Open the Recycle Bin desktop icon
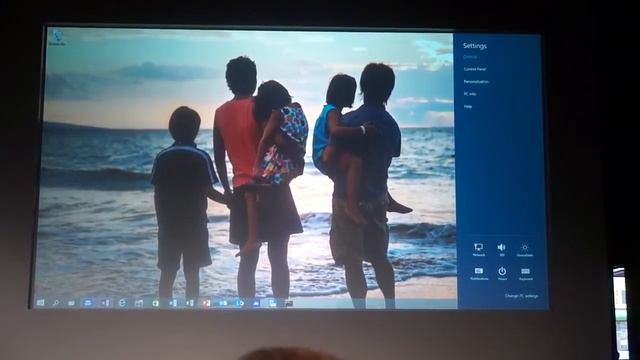 [57, 37]
